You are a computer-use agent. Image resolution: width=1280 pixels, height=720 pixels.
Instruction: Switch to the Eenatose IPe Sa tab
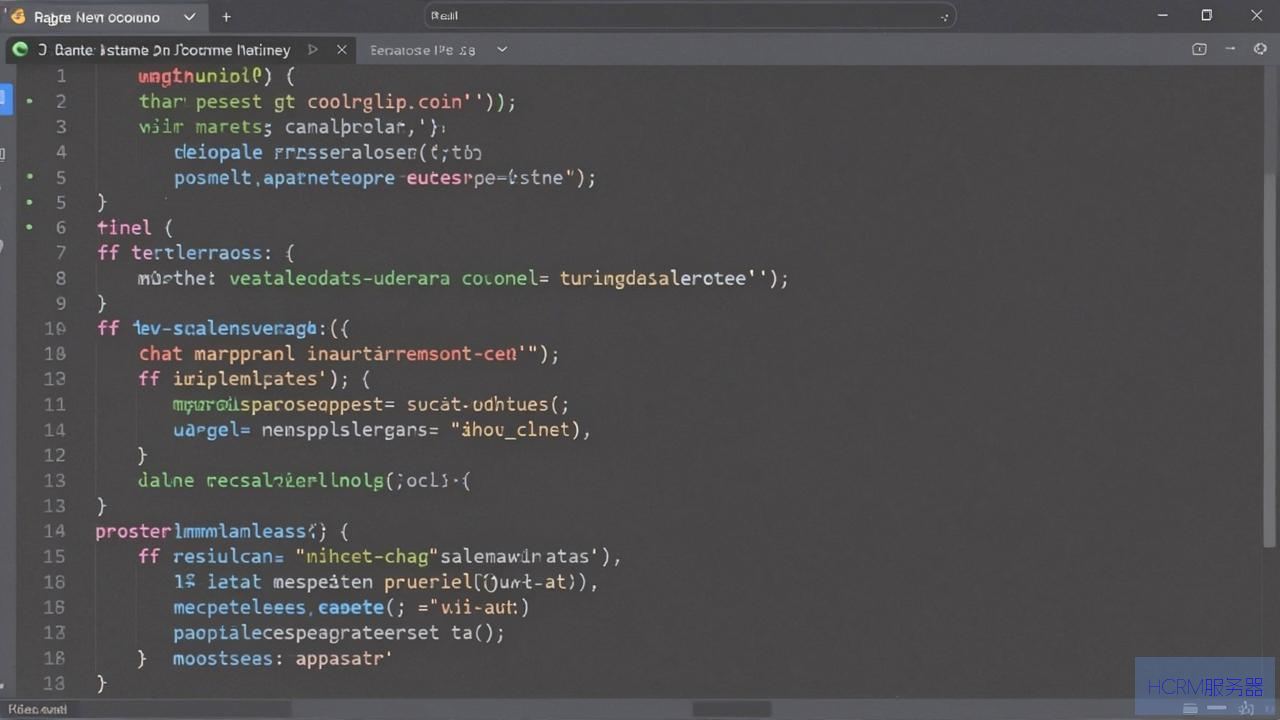(x=423, y=50)
